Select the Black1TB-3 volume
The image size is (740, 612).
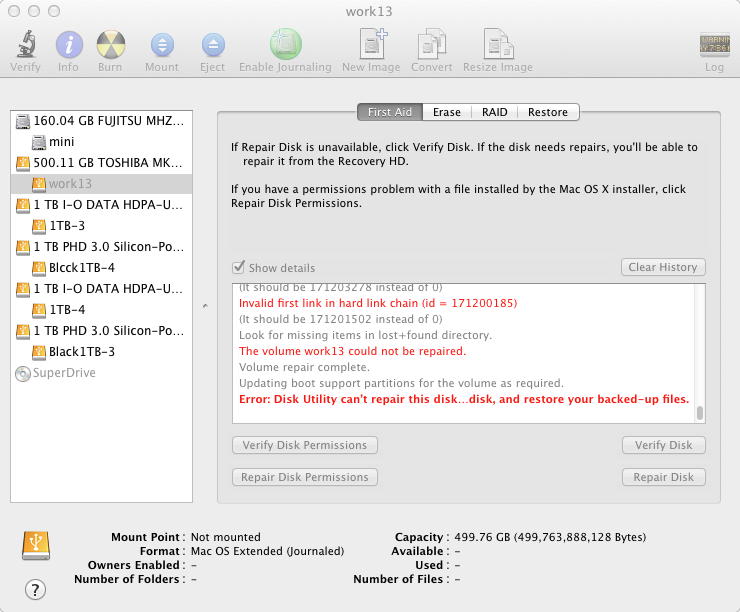pos(101,352)
